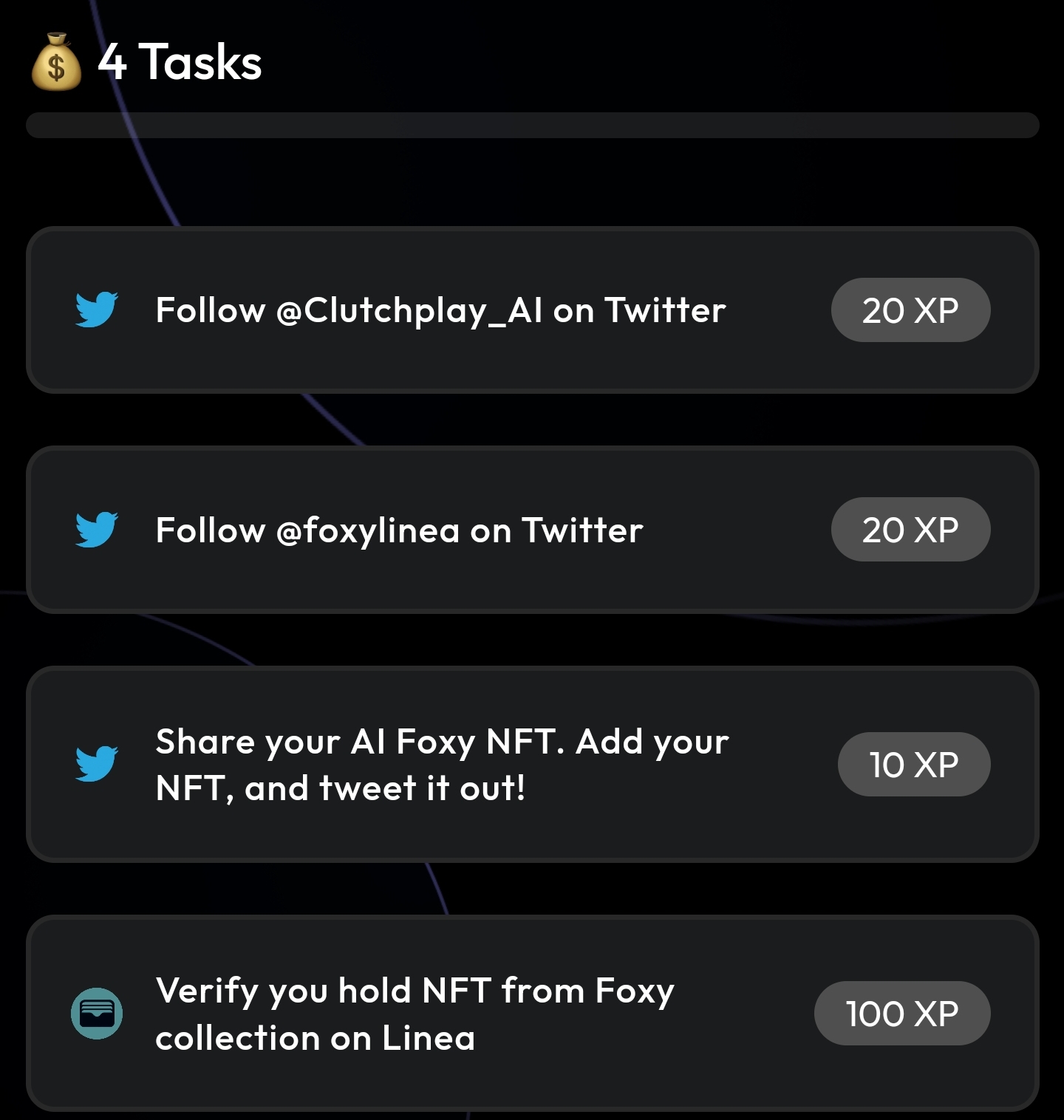Click the @foxylinea handle text
1064x1120 pixels.
(x=368, y=531)
